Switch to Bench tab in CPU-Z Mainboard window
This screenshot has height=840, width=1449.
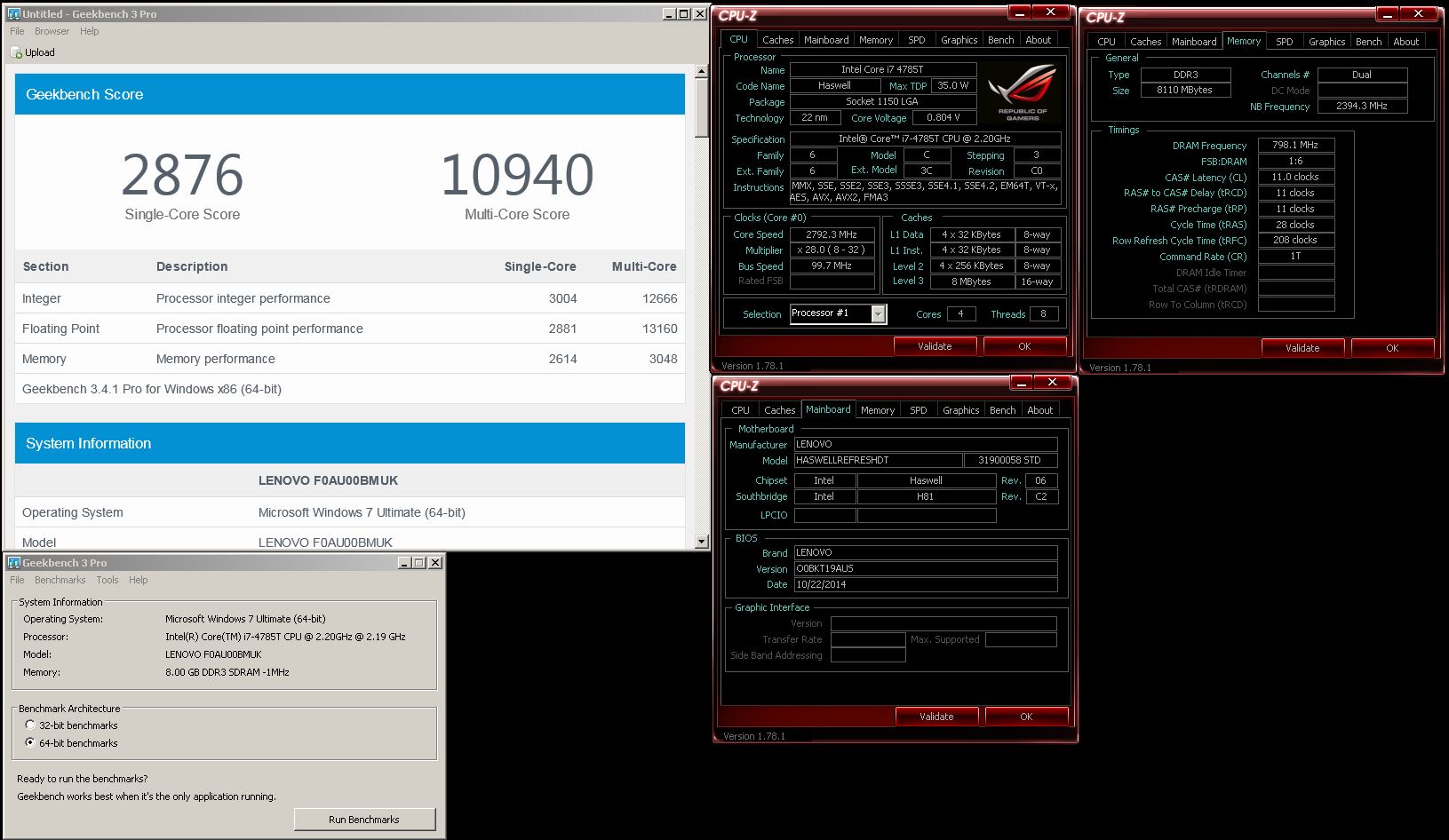[x=1003, y=410]
